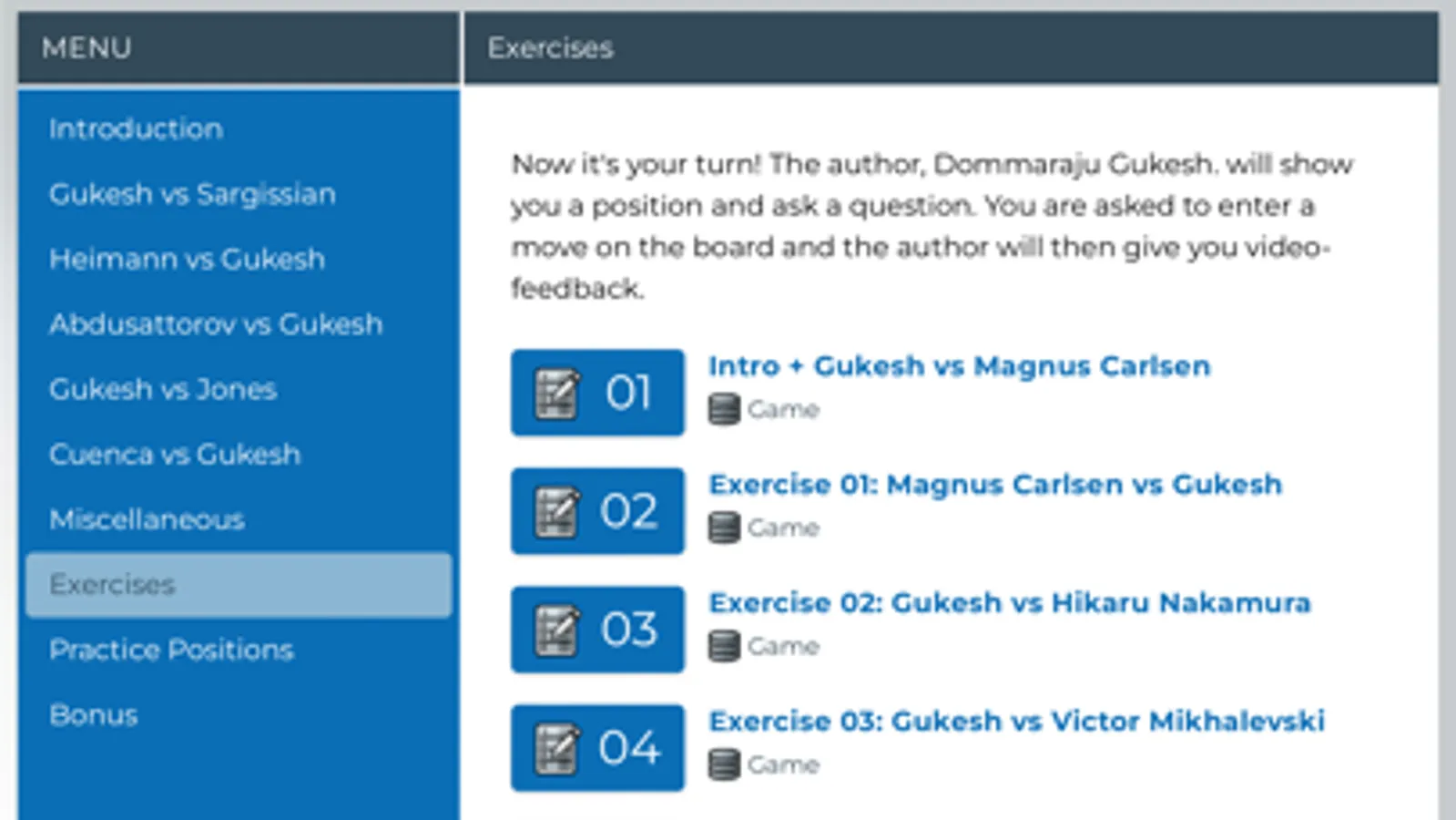Click the notepad icon on tile 01

click(x=556, y=394)
